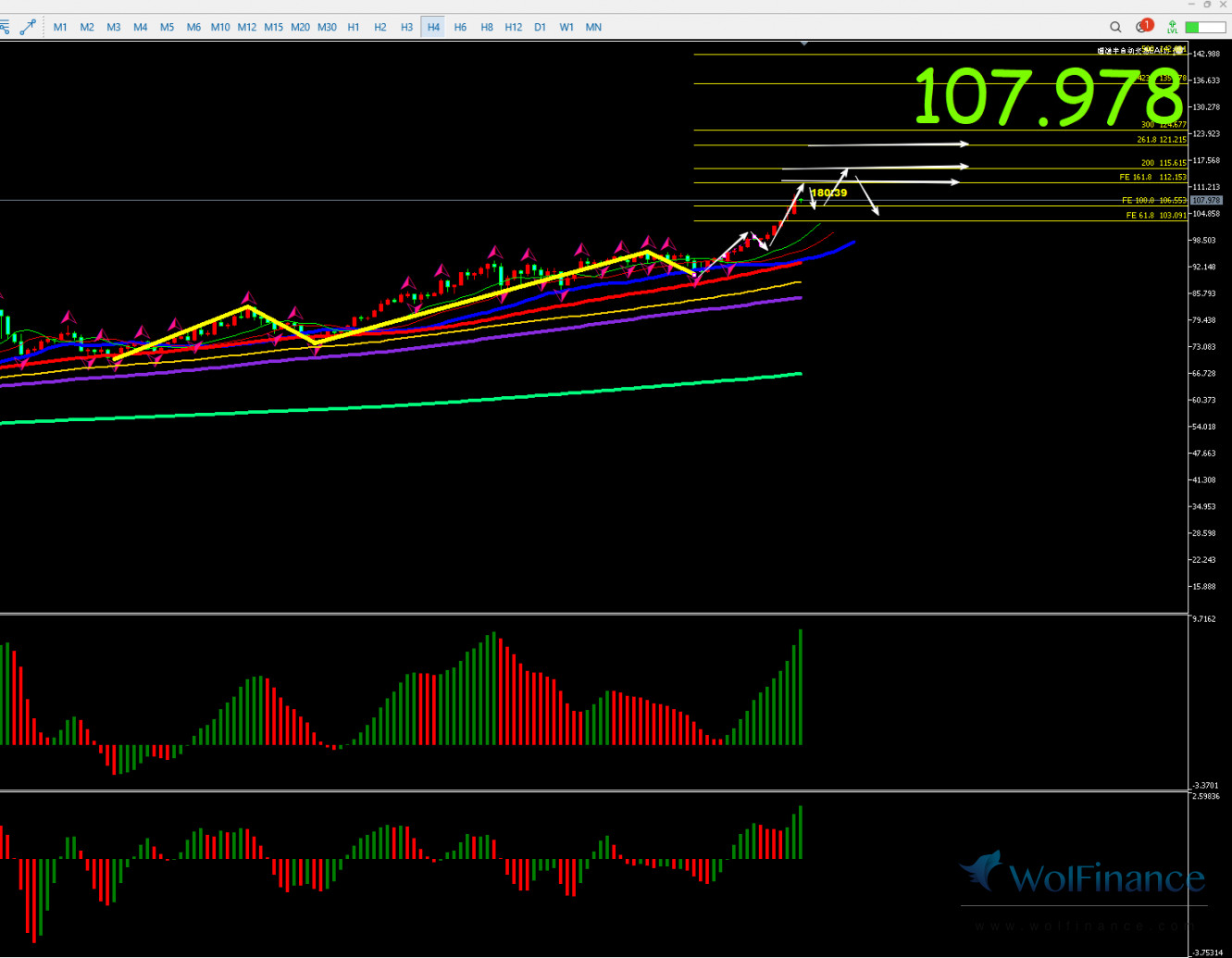Click the H12 timeframe button
This screenshot has height=958, width=1232.
(x=514, y=27)
